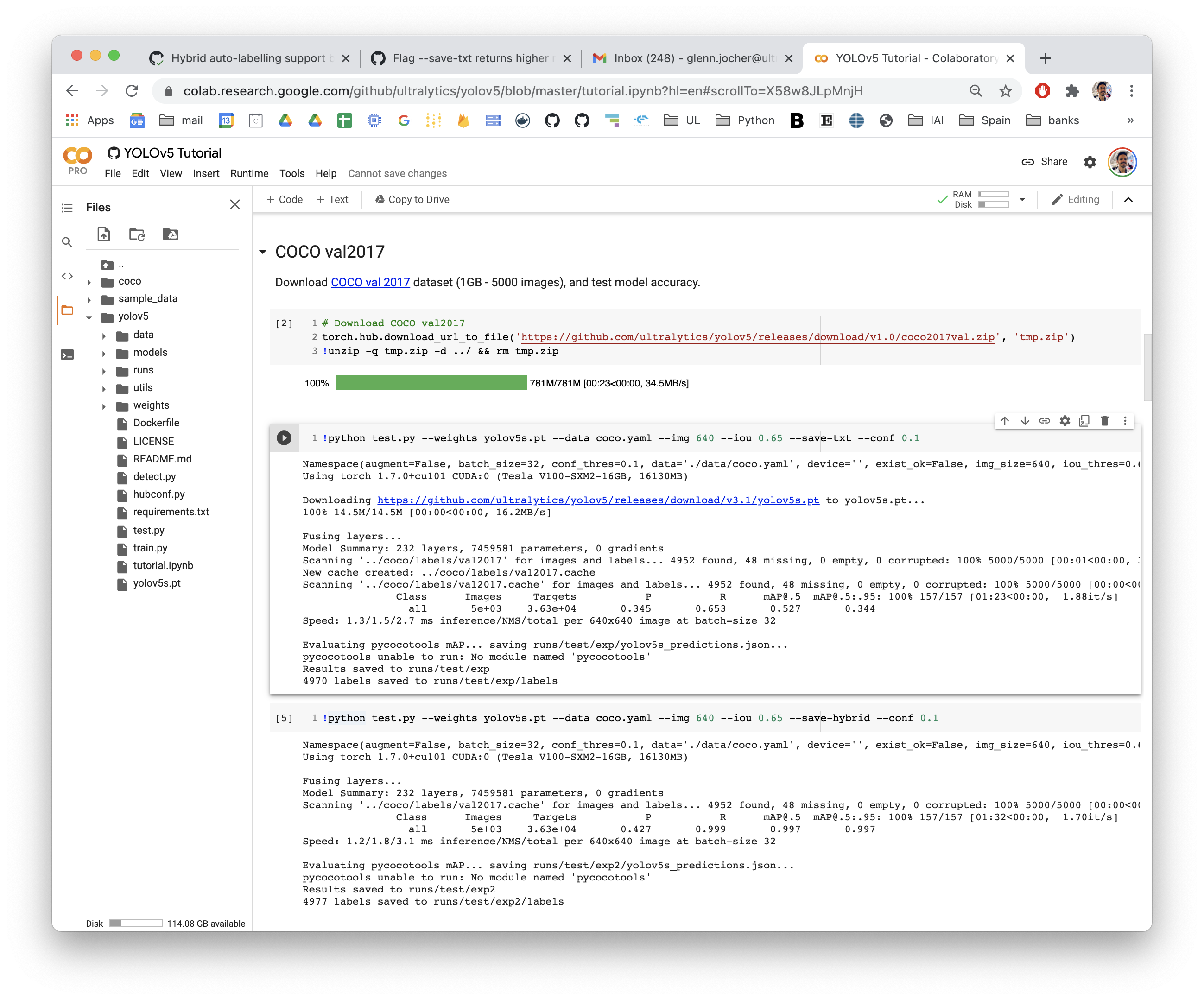Click the address bar URL
The image size is (1204, 1000).
tap(523, 91)
